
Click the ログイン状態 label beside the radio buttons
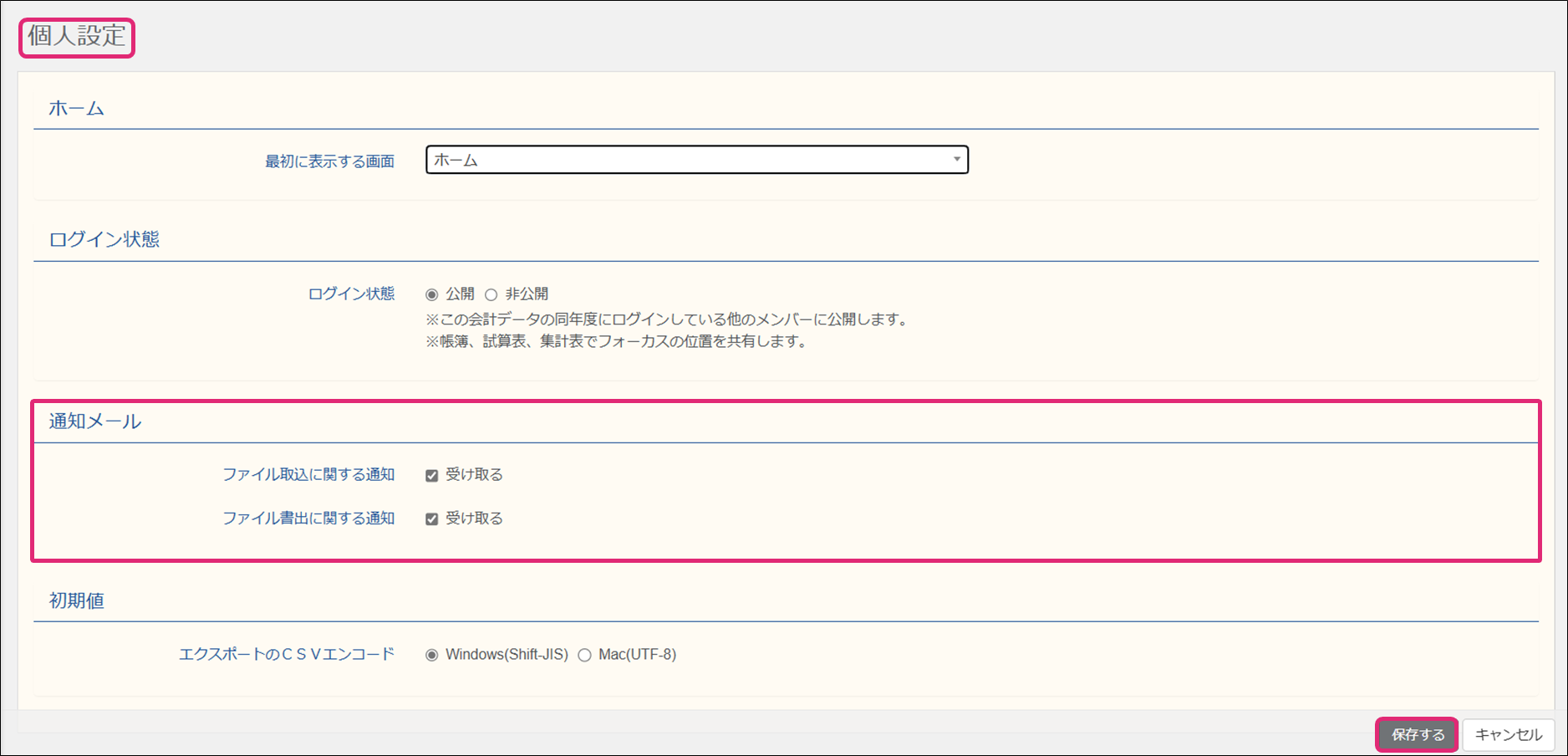(351, 294)
